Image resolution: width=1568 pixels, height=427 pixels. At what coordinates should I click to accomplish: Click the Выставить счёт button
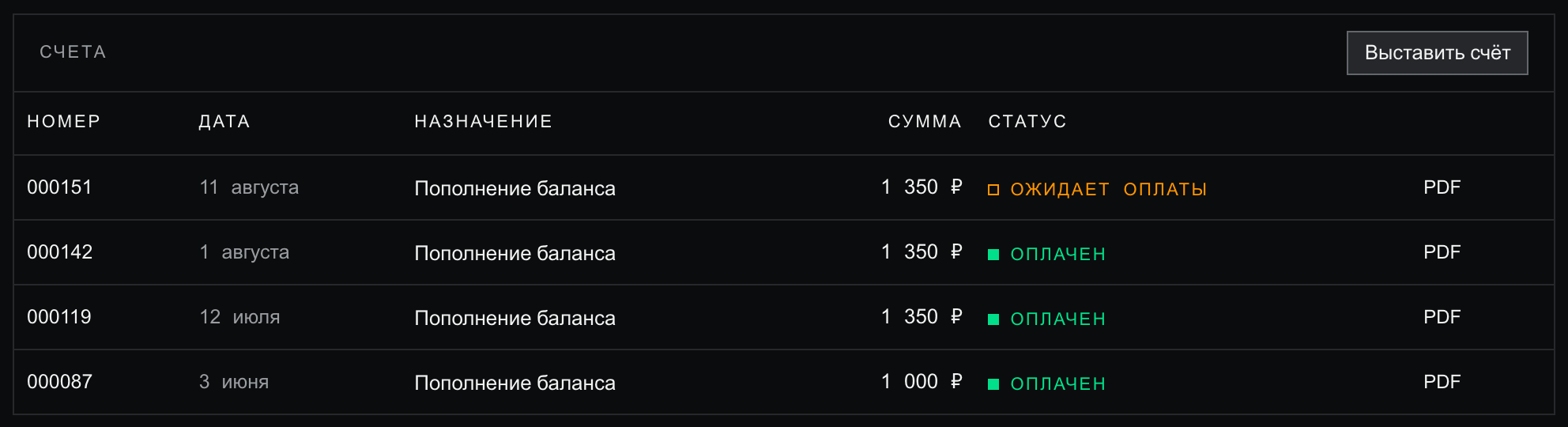point(1437,53)
